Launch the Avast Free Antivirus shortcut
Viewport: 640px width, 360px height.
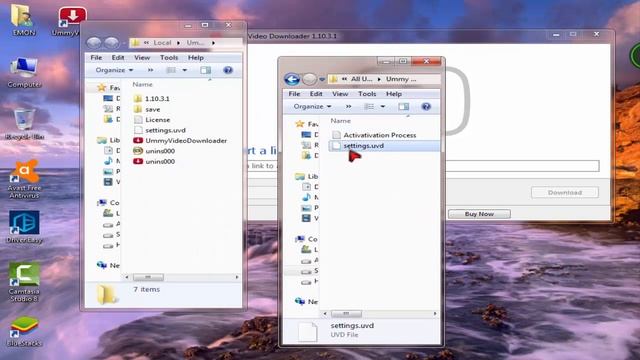[x=24, y=180]
